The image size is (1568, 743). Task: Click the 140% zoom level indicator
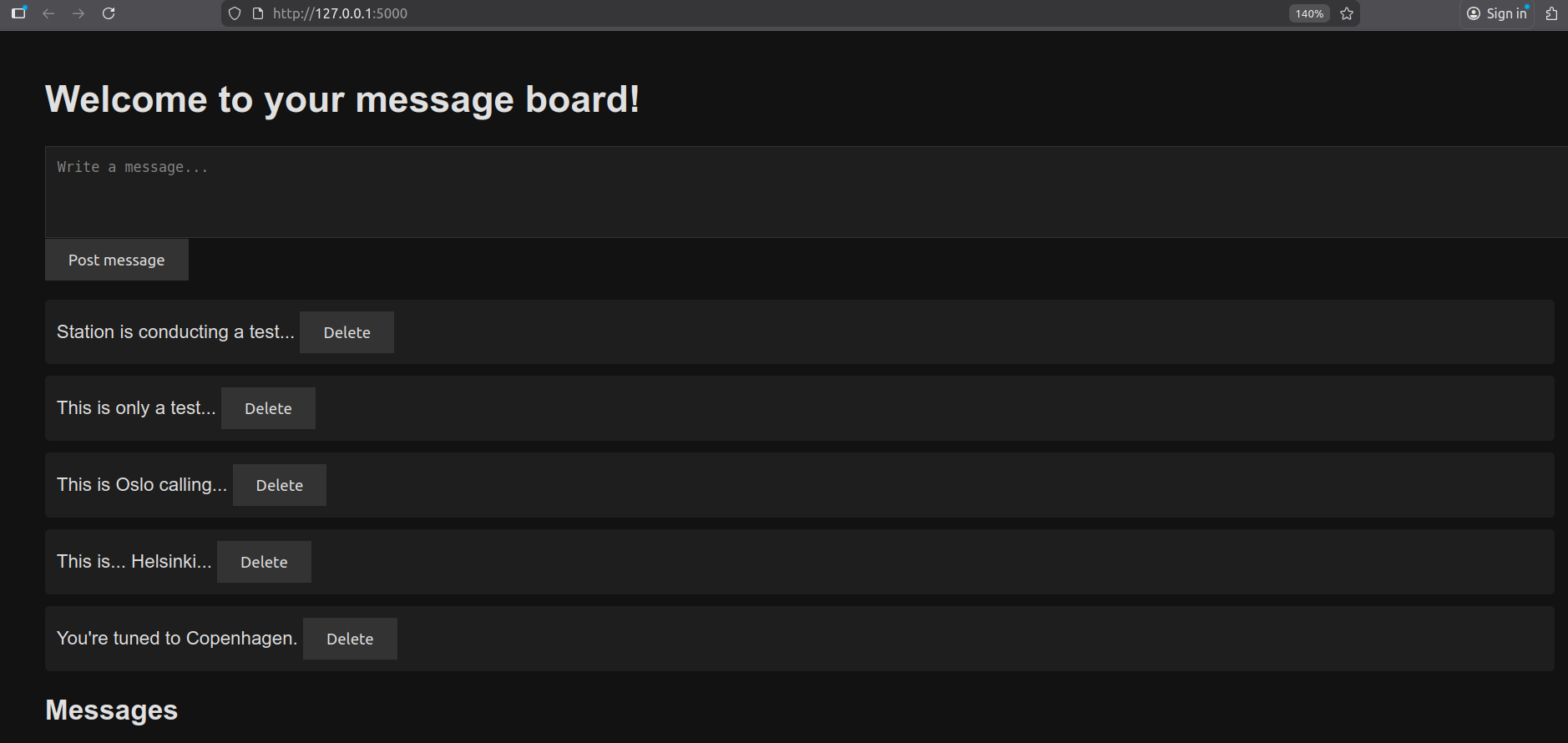click(x=1308, y=13)
